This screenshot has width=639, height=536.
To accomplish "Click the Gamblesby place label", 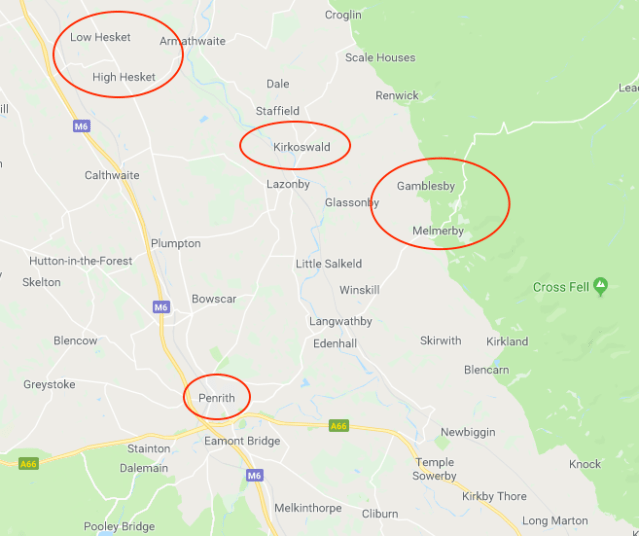I will tap(426, 186).
